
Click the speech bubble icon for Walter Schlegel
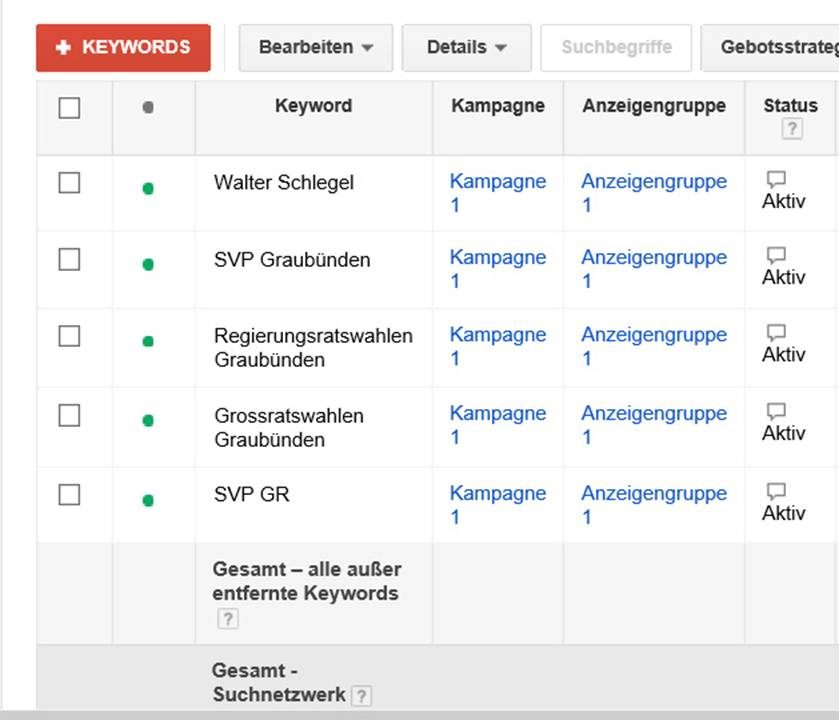pos(775,179)
